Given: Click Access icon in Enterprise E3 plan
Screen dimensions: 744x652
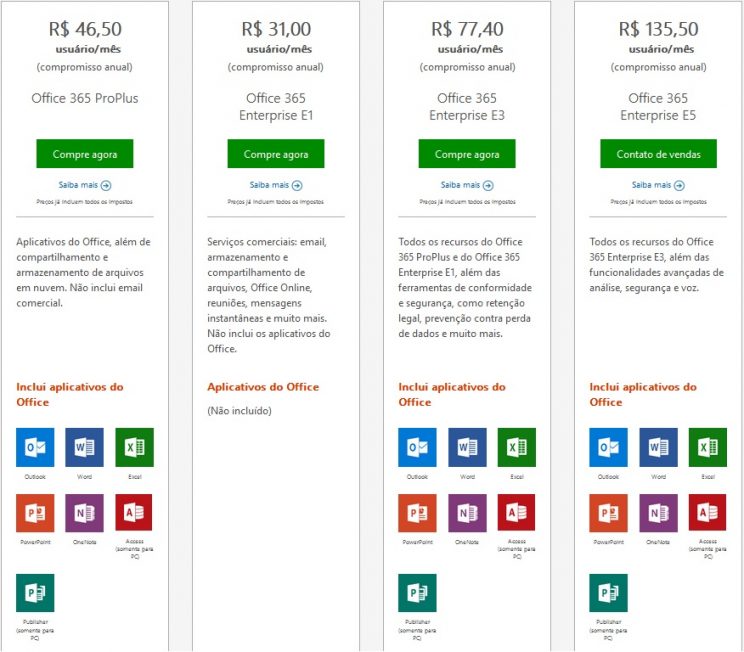Looking at the screenshot, I should (x=516, y=512).
